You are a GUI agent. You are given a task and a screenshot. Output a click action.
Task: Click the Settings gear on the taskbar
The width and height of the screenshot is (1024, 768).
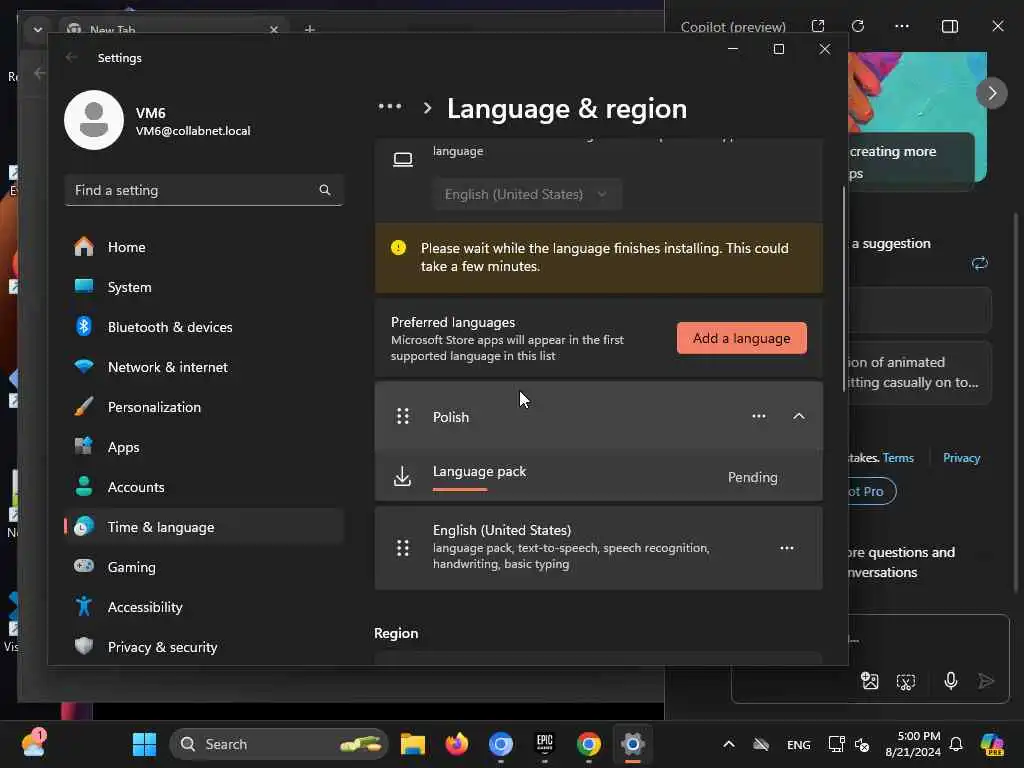(632, 744)
